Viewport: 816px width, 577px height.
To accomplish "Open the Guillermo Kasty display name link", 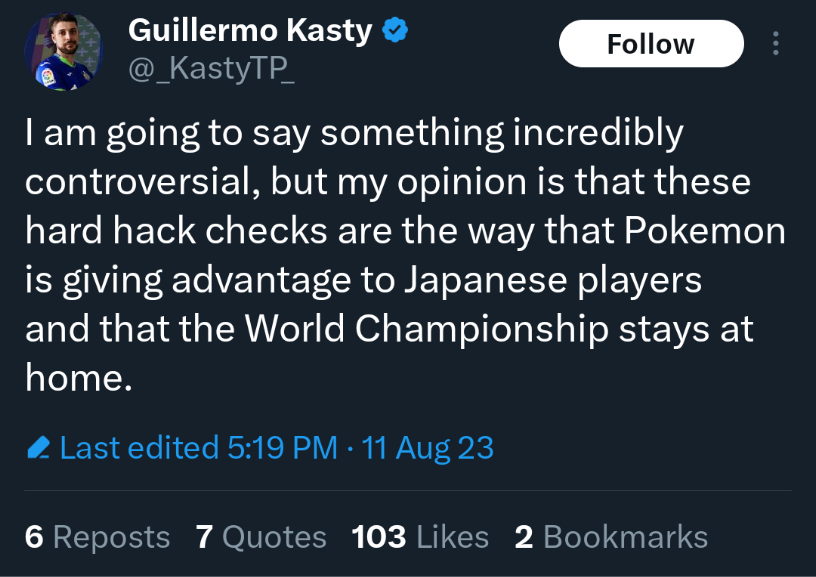I will tap(250, 30).
